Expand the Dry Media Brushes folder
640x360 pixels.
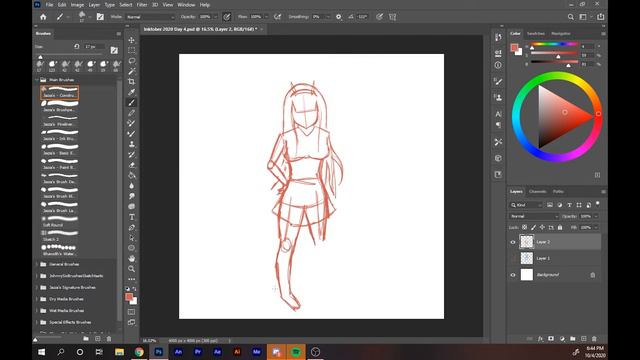pyautogui.click(x=37, y=299)
